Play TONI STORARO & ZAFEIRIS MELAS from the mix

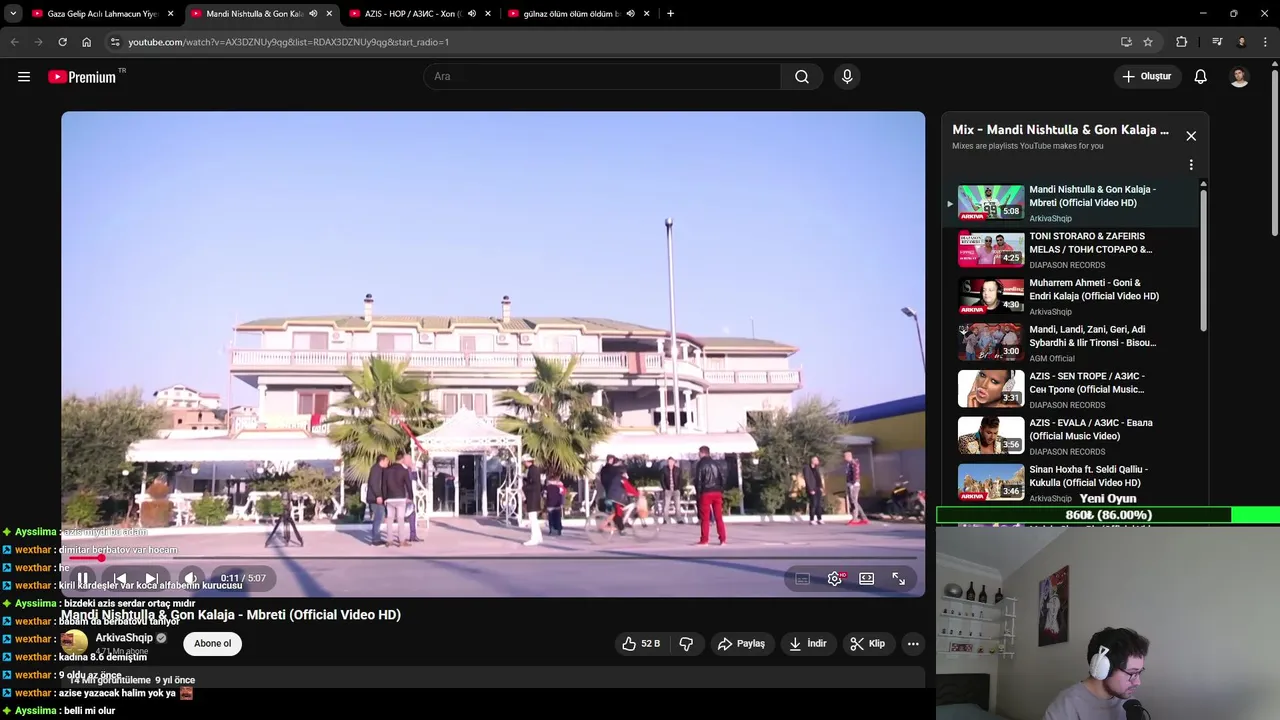(x=1072, y=250)
